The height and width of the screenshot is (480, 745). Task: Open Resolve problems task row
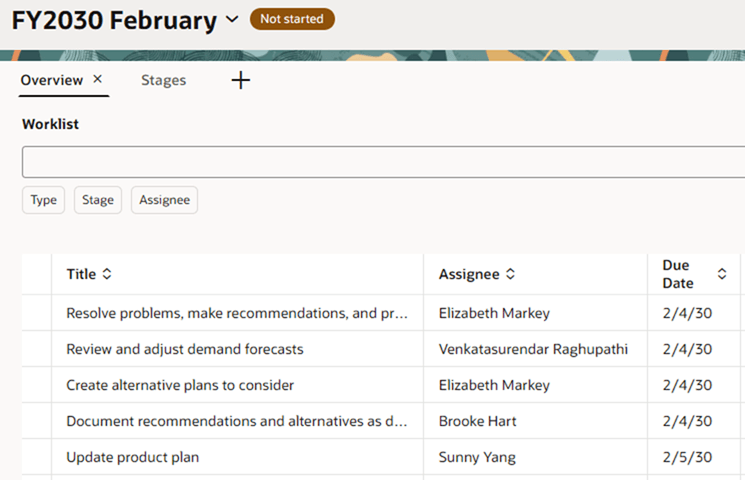pyautogui.click(x=237, y=313)
